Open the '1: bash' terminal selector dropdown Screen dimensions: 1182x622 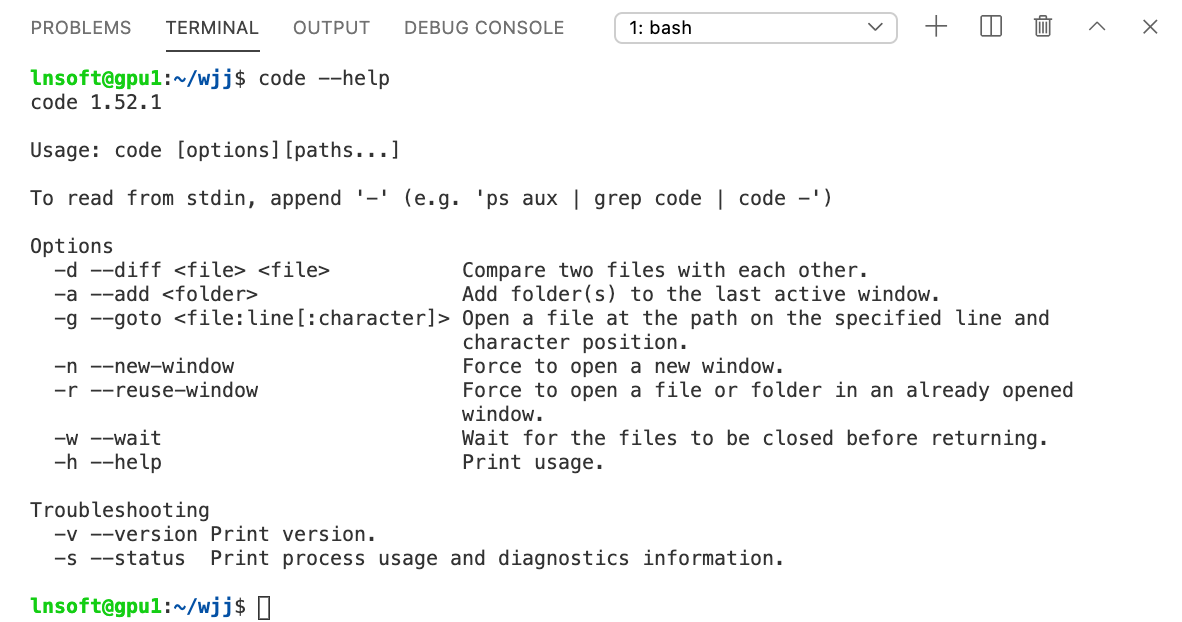755,28
